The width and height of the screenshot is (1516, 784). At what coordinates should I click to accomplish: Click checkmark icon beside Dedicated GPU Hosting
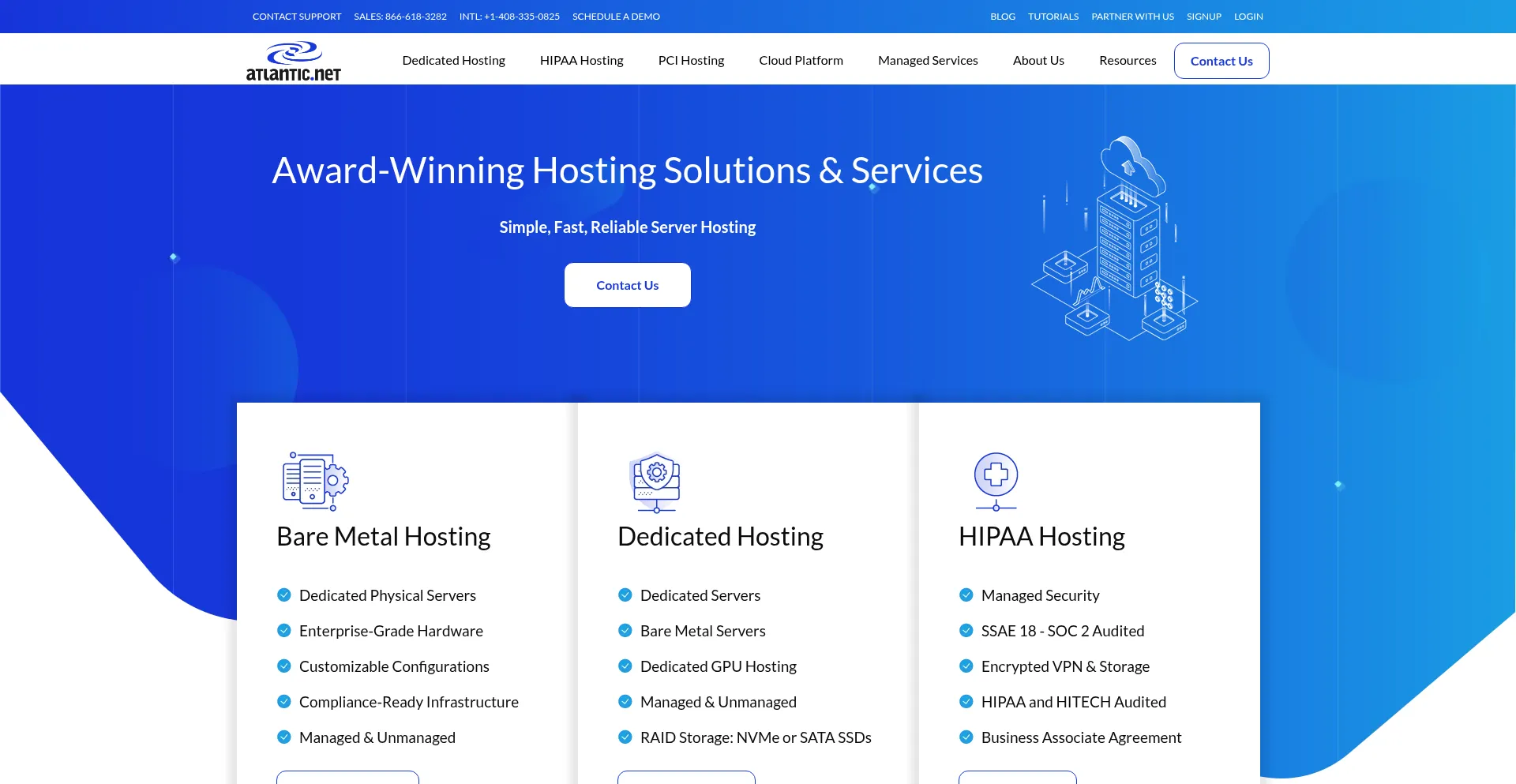[x=625, y=666]
